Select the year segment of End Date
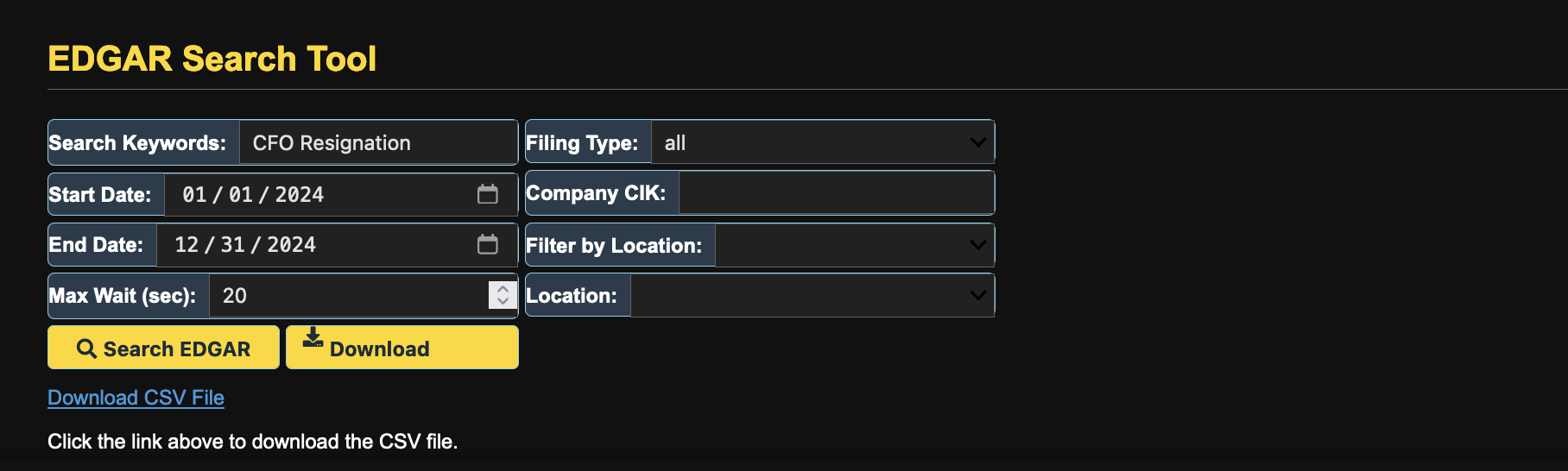Screen dimensions: 1568x471 click(291, 245)
